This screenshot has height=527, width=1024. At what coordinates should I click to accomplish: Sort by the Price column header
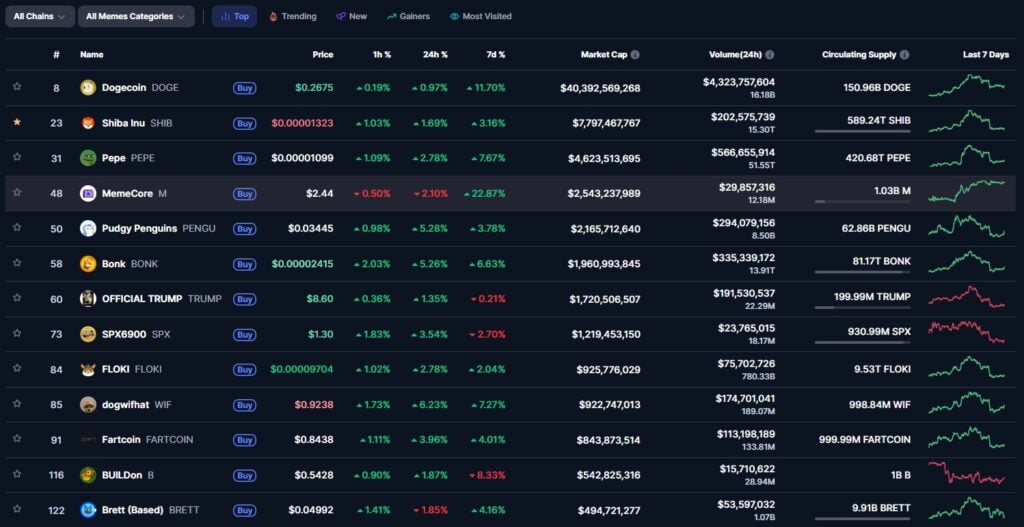[323, 55]
